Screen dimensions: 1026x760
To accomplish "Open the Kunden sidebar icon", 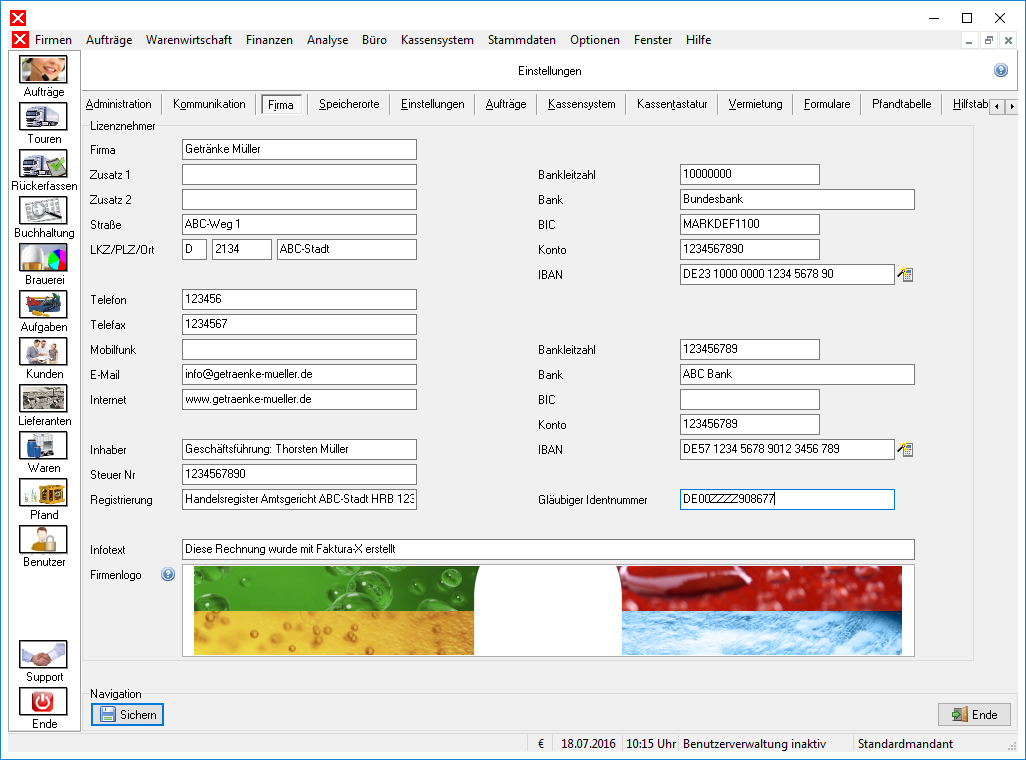I will [x=43, y=352].
